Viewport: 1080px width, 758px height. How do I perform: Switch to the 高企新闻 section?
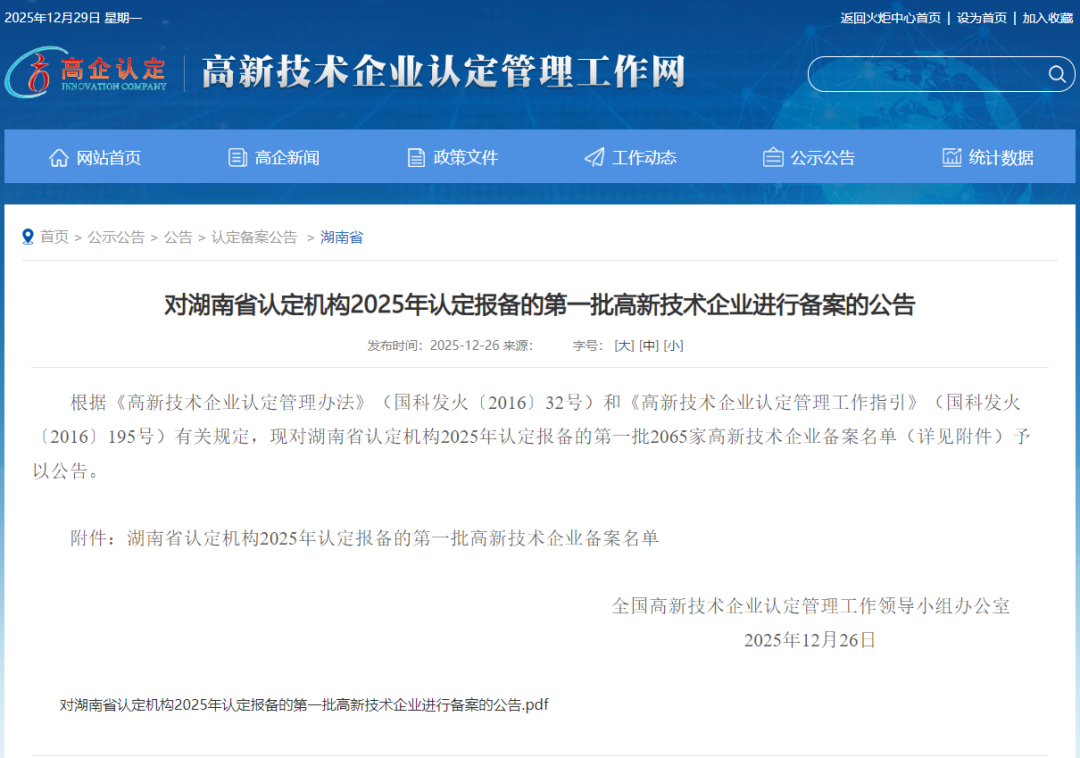point(286,157)
